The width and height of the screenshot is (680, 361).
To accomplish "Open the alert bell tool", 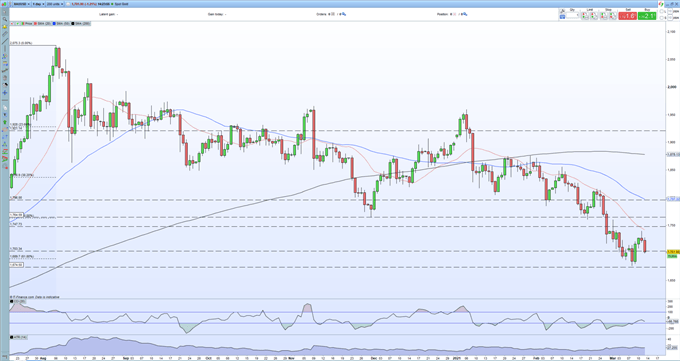I will click(5, 27).
